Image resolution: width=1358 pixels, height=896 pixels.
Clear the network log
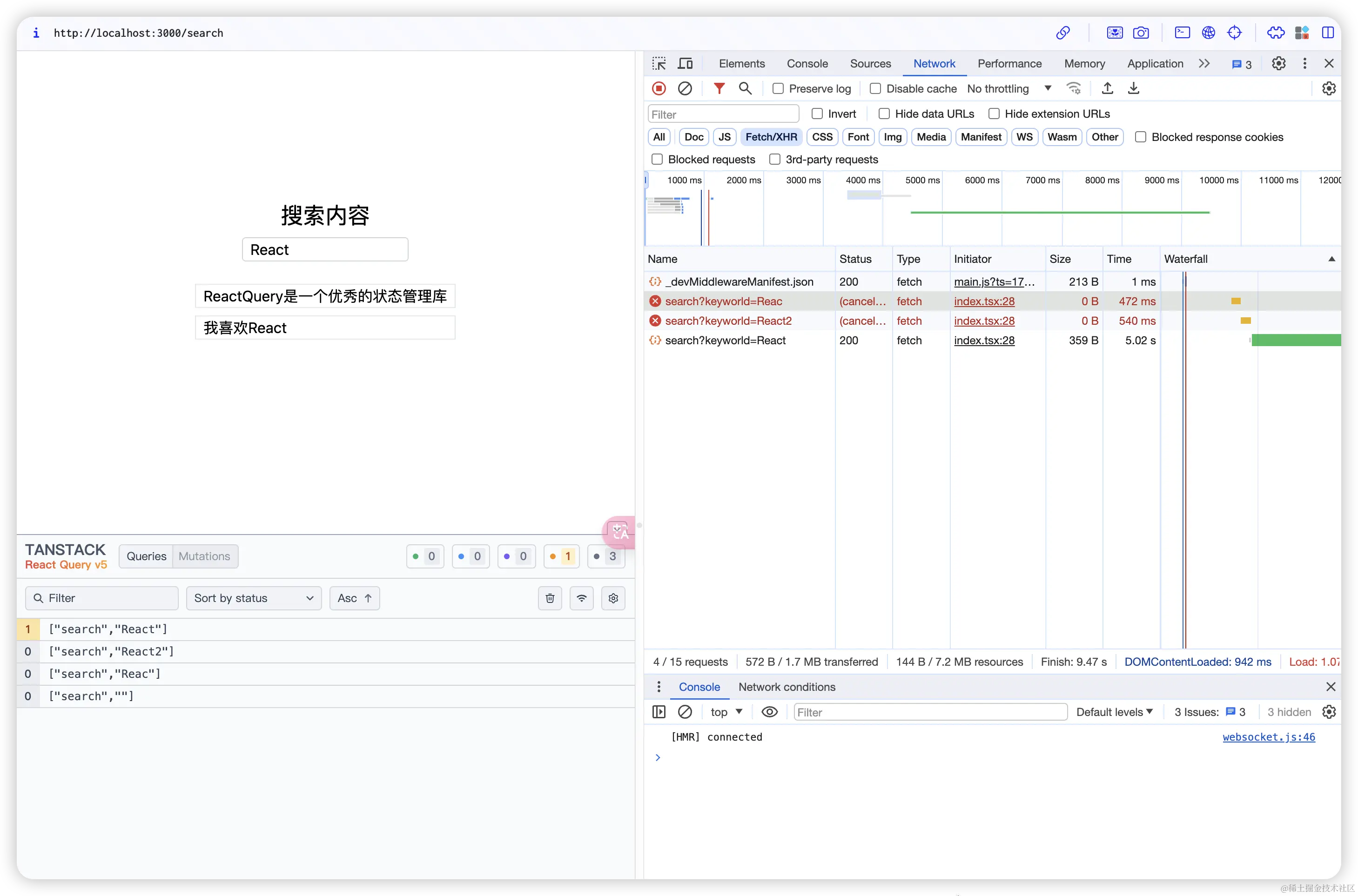pos(685,88)
